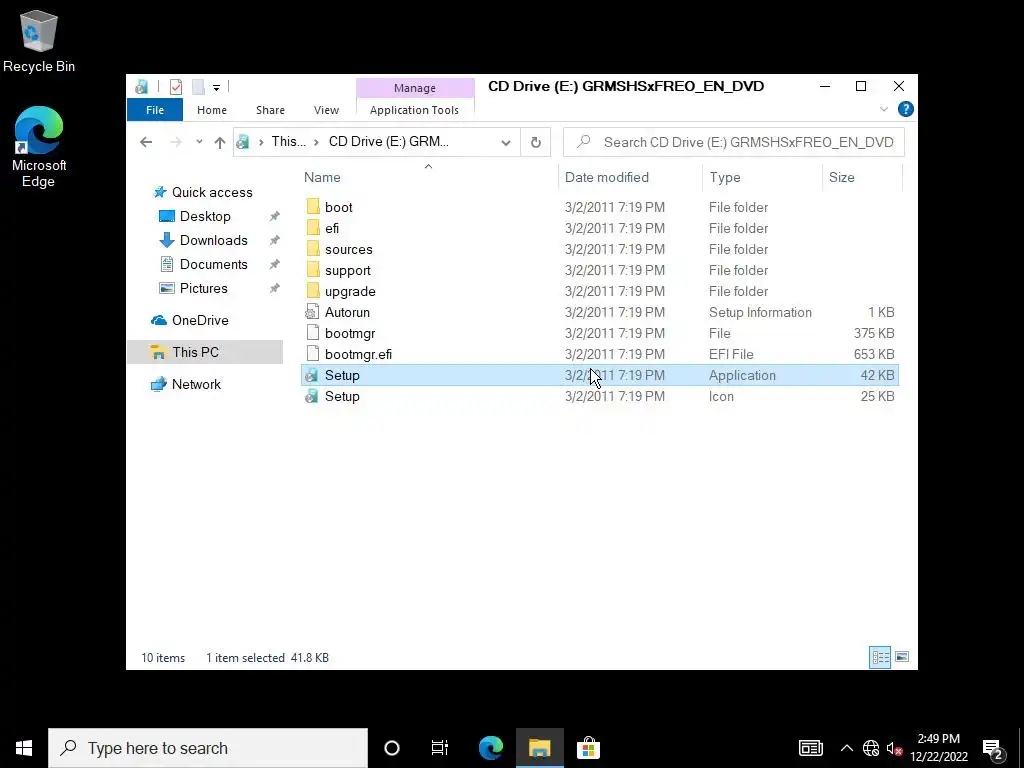Open the Windows Start menu
Image resolution: width=1024 pixels, height=768 pixels.
click(x=24, y=748)
